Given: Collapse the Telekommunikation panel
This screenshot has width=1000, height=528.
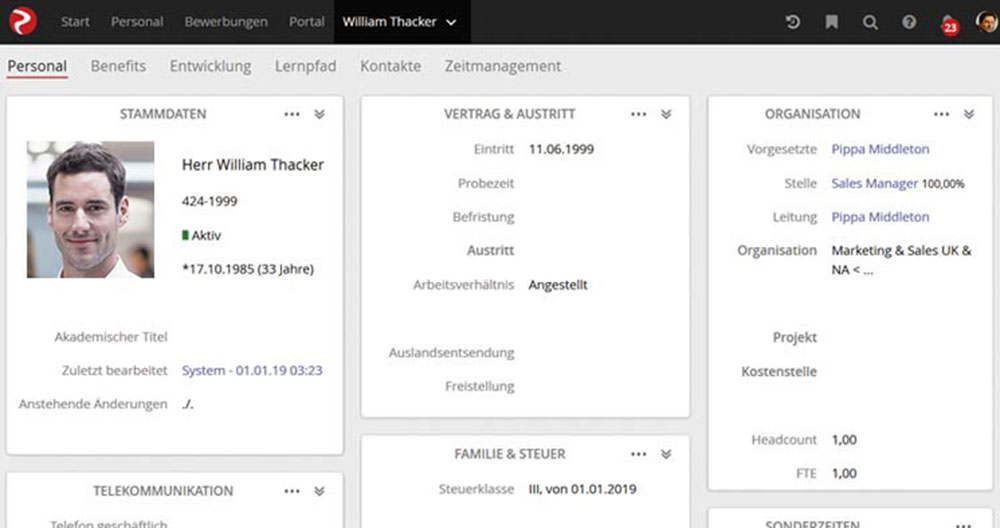Looking at the screenshot, I should point(319,491).
